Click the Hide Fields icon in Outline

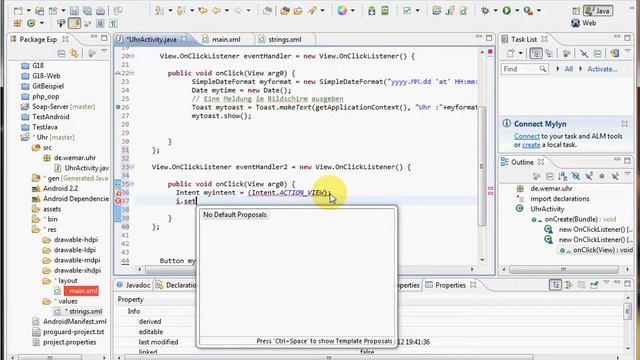(576, 176)
